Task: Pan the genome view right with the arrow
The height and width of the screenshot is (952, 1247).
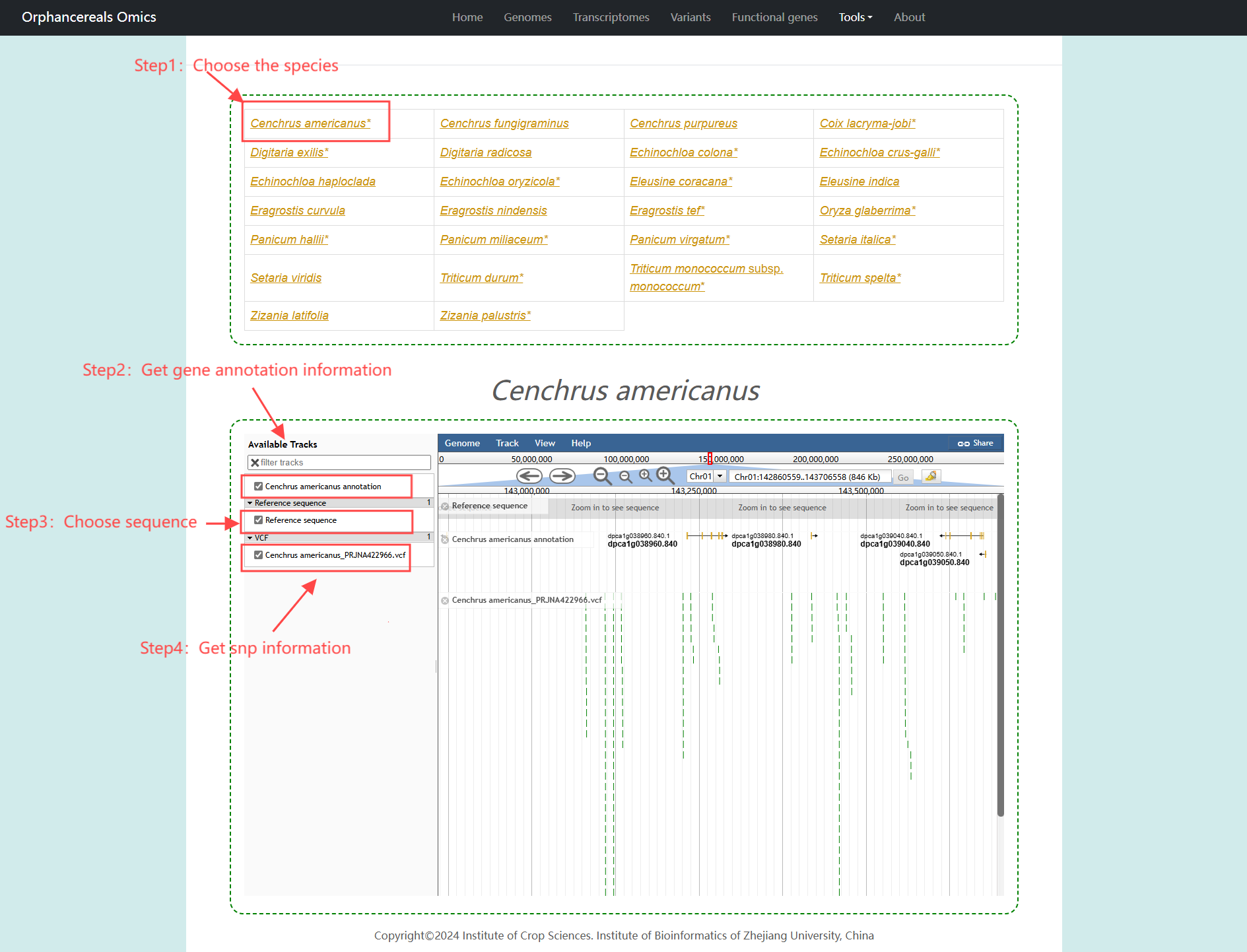Action: pos(562,476)
